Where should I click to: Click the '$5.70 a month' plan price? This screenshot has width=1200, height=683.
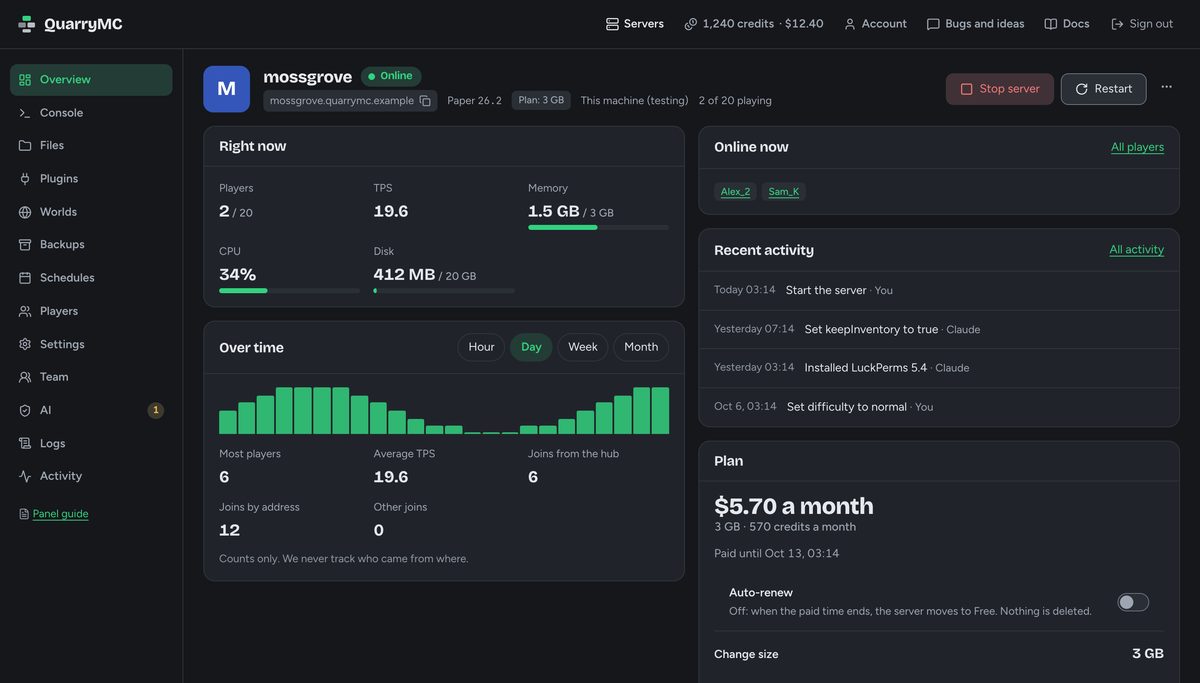(794, 506)
